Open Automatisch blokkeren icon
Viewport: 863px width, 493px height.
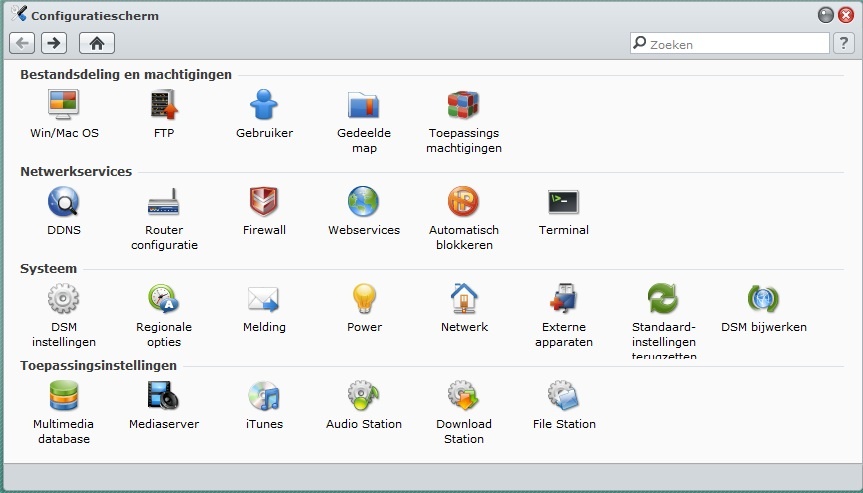(463, 201)
